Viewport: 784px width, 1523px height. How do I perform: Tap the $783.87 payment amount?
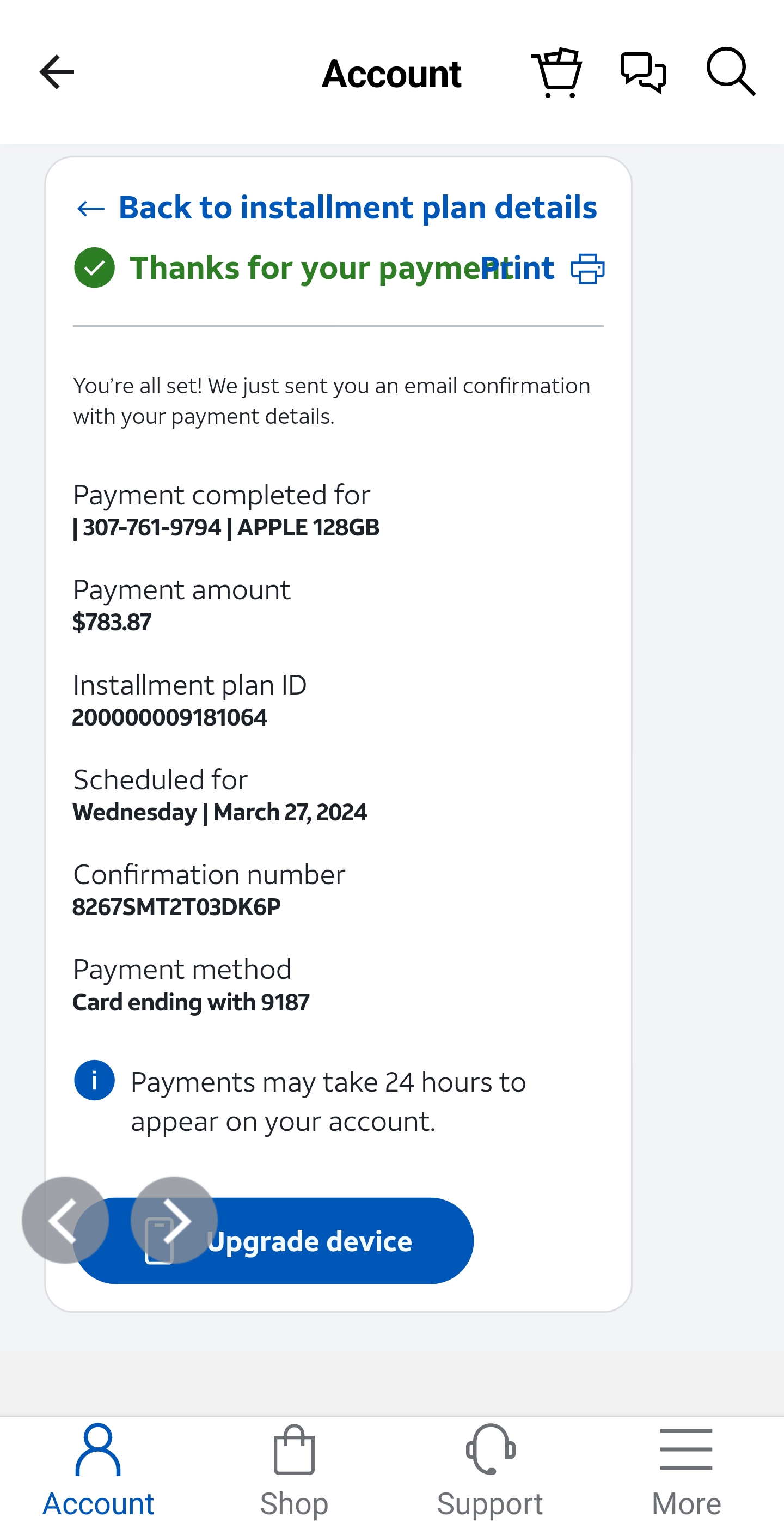112,622
